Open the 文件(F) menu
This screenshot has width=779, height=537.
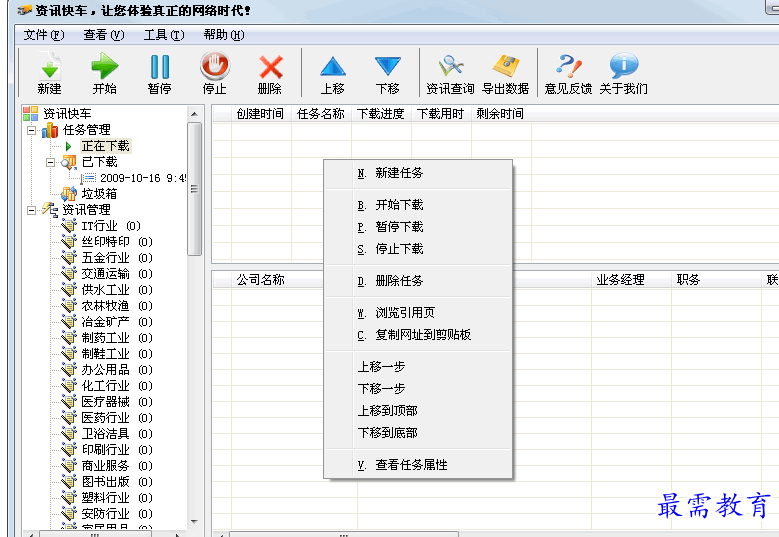44,35
